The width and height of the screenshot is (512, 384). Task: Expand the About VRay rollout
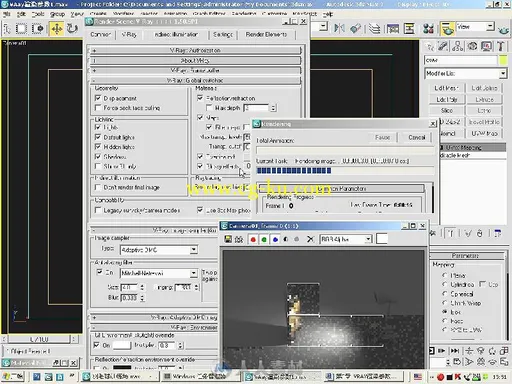coord(195,60)
